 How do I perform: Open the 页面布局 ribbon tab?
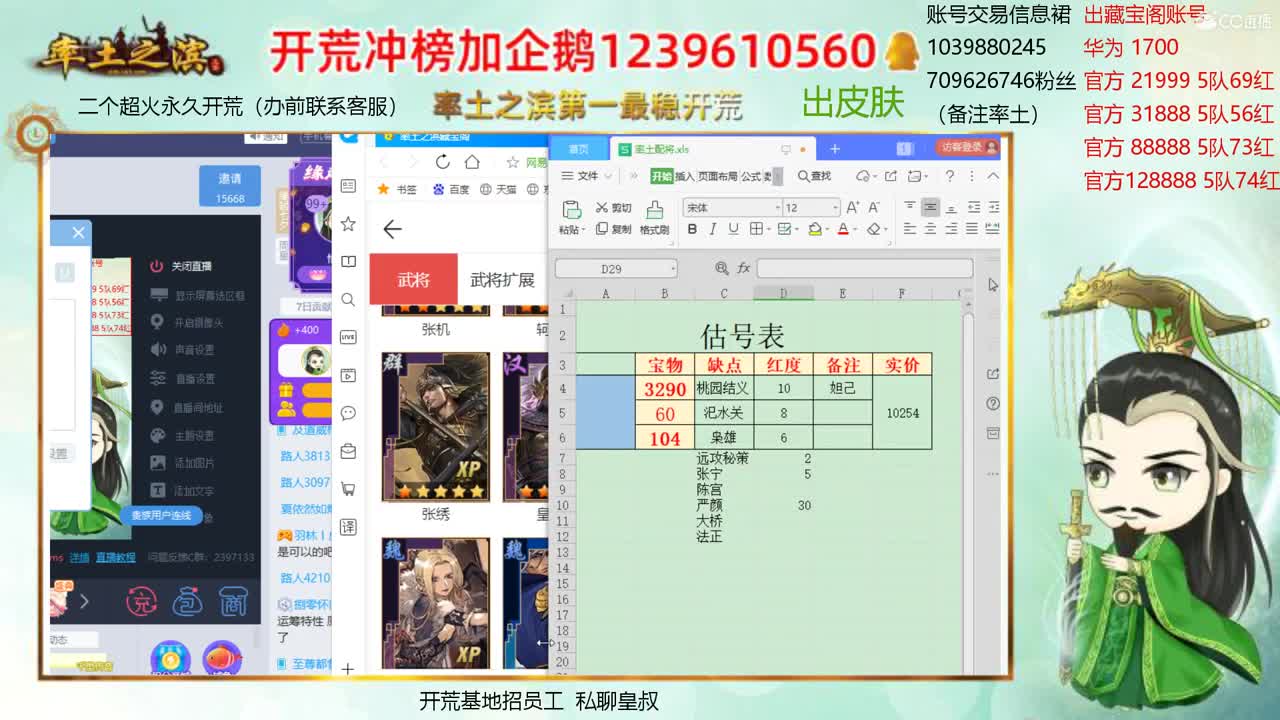(717, 176)
